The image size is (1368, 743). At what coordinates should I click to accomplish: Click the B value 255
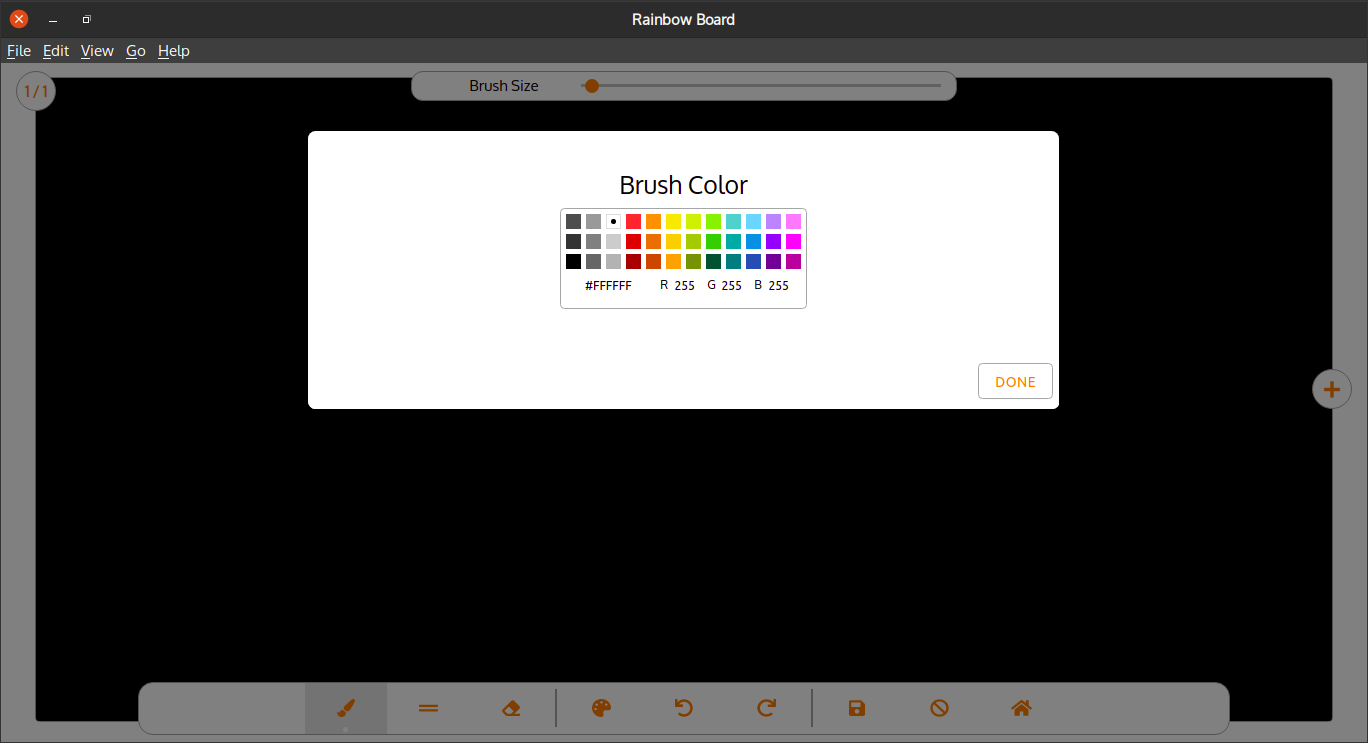coord(779,286)
